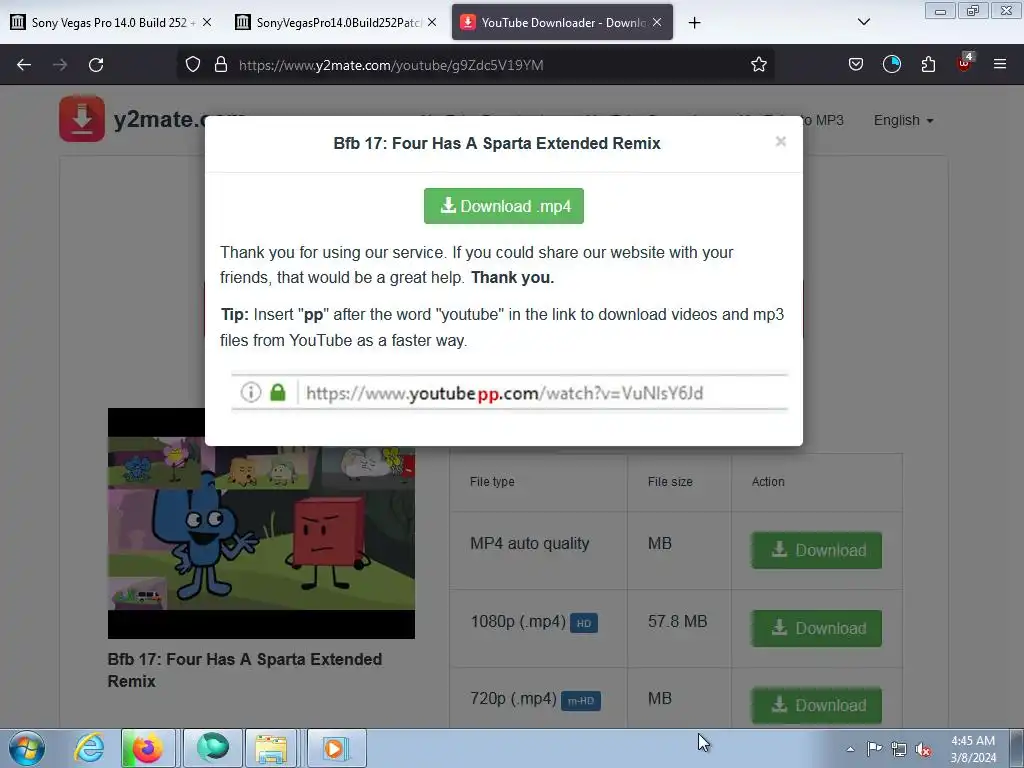Open the taskbar clock showing 4:45 AM
The width and height of the screenshot is (1024, 768).
[972, 749]
